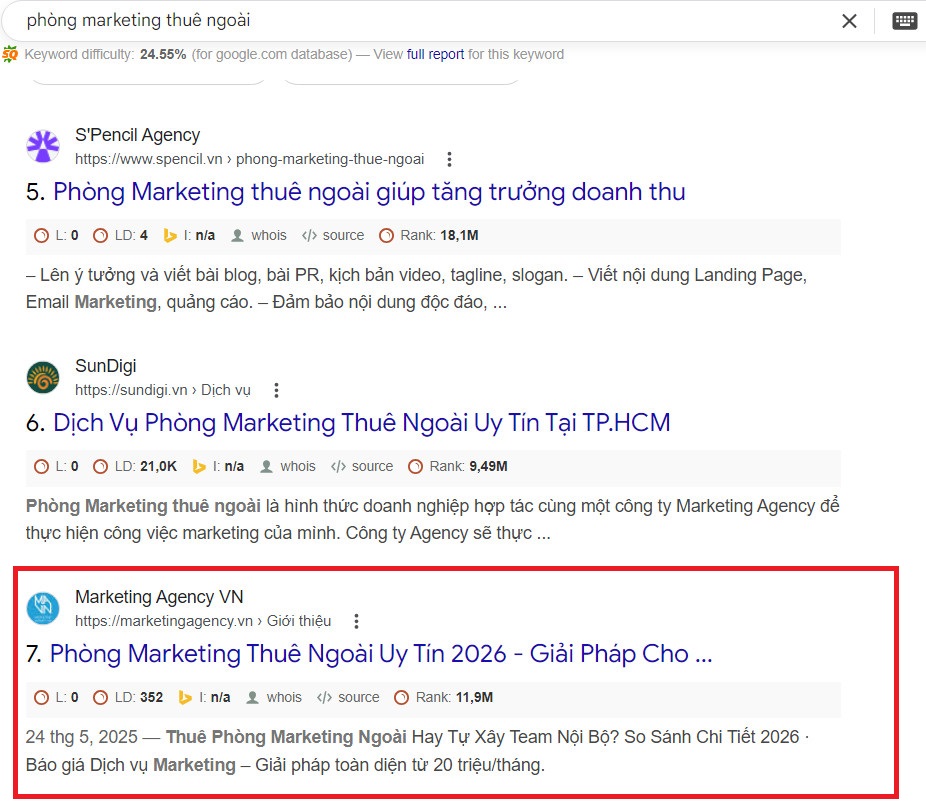Open SunDigi favicon

(x=43, y=377)
